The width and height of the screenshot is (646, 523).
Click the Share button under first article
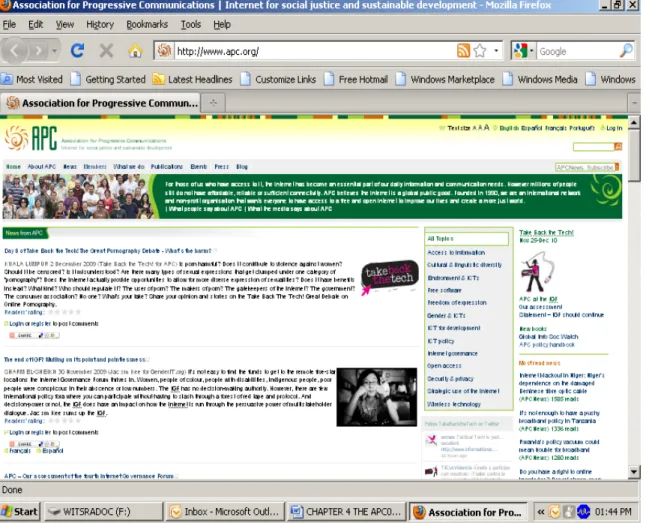pos(34,335)
